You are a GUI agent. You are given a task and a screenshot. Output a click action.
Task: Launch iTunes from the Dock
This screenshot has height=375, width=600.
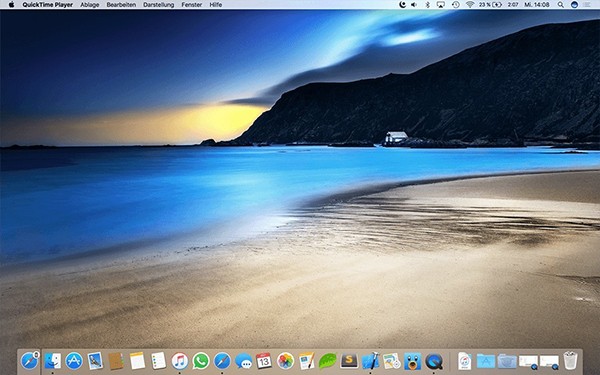[179, 361]
